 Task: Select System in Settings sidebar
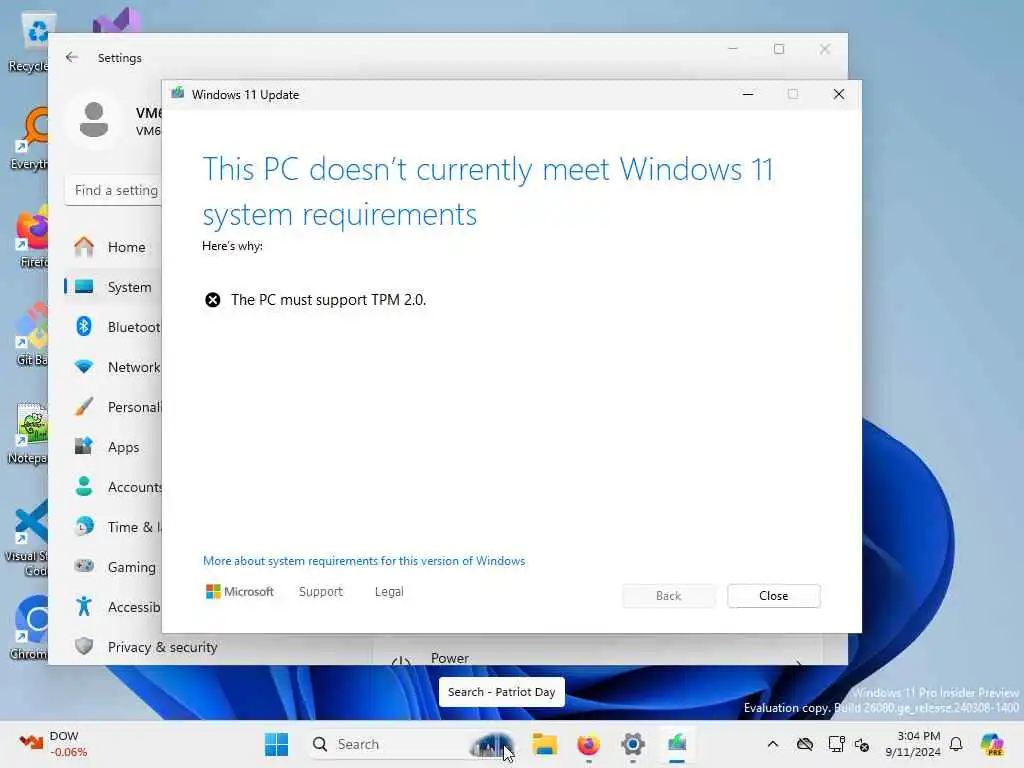pyautogui.click(x=112, y=287)
